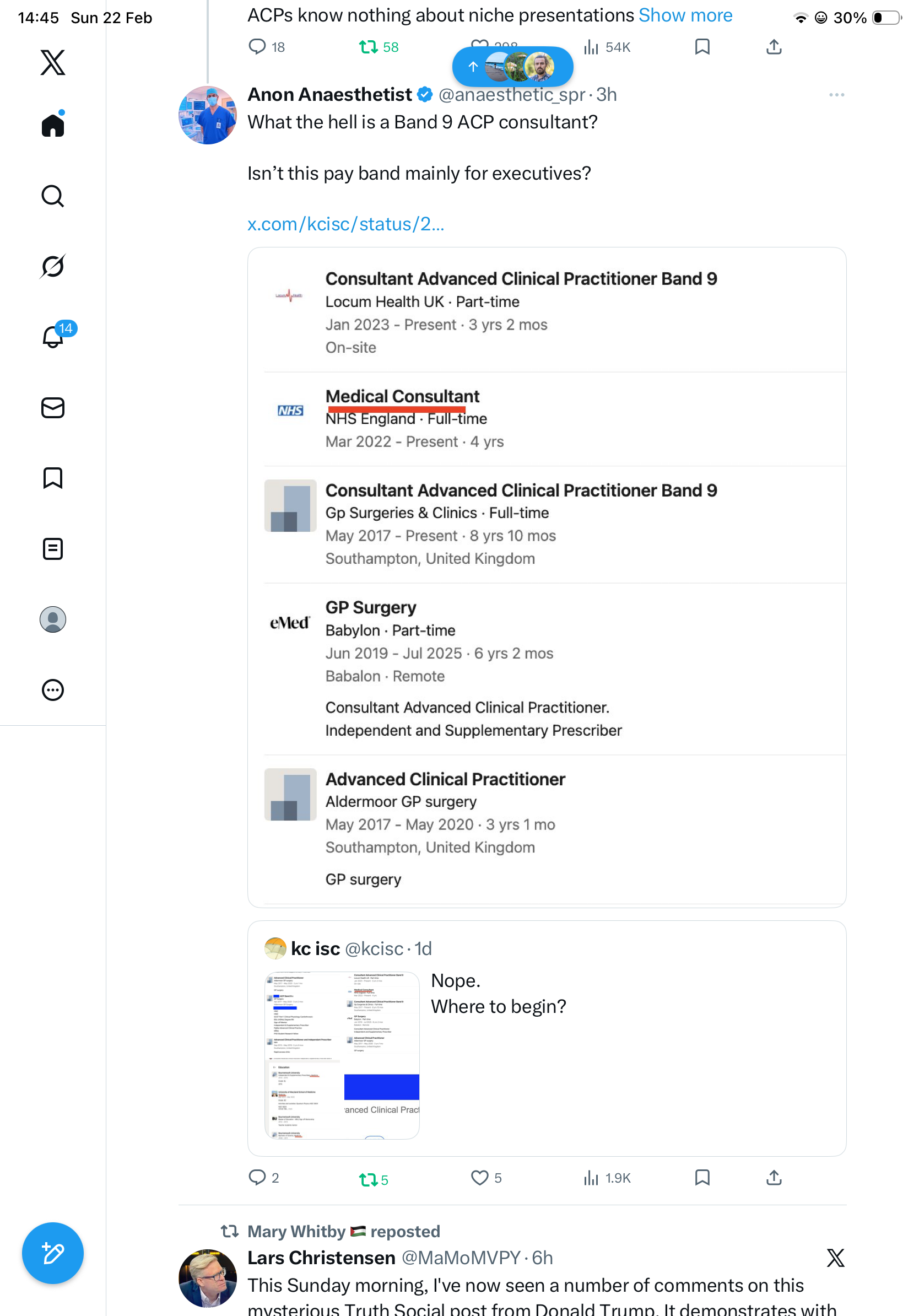Like the Anon Anaesthetist post
This screenshot has height=1316, width=919.
pyautogui.click(x=479, y=1177)
